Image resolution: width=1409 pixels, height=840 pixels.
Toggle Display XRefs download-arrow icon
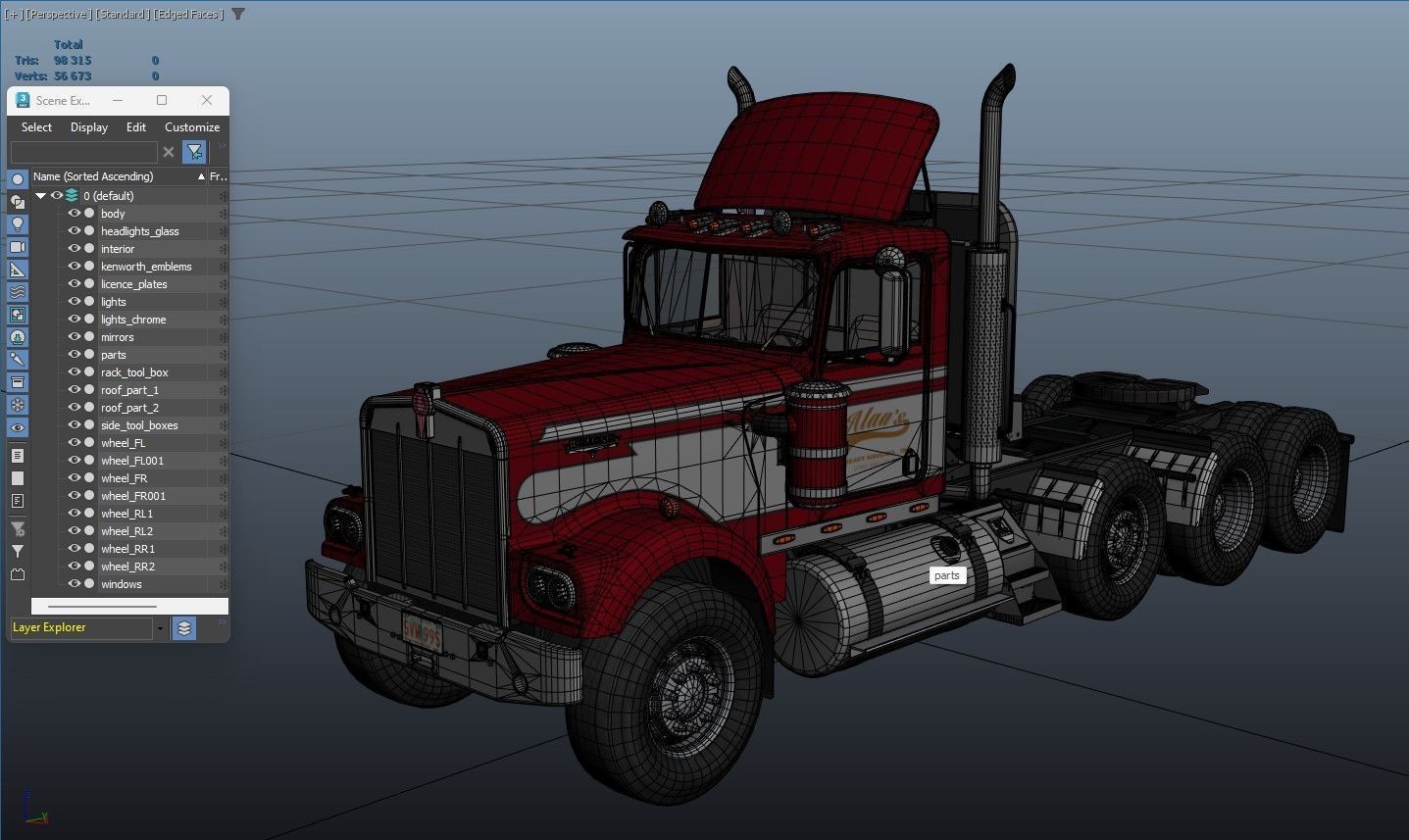coord(18,337)
